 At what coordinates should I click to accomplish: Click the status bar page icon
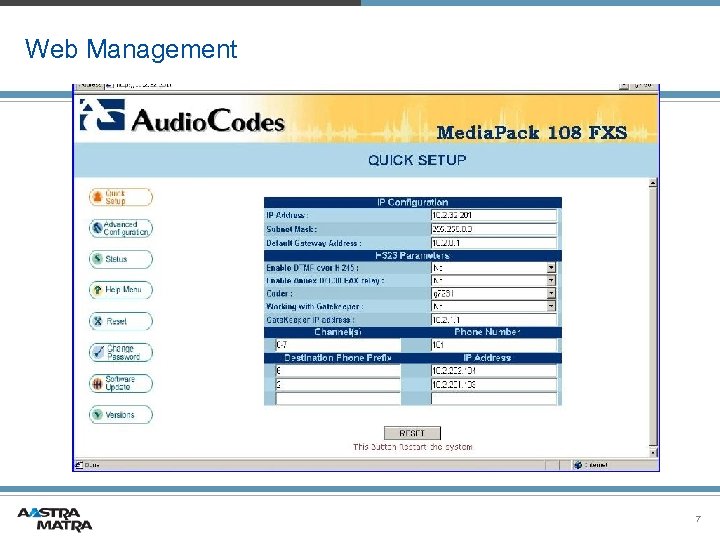click(79, 465)
